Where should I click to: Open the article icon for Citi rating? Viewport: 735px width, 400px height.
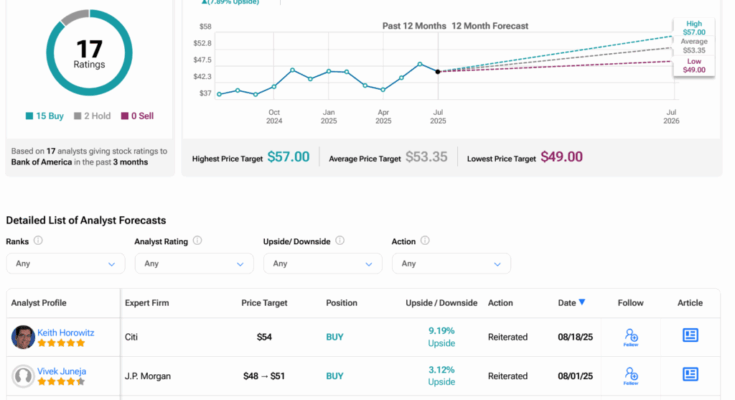(690, 336)
